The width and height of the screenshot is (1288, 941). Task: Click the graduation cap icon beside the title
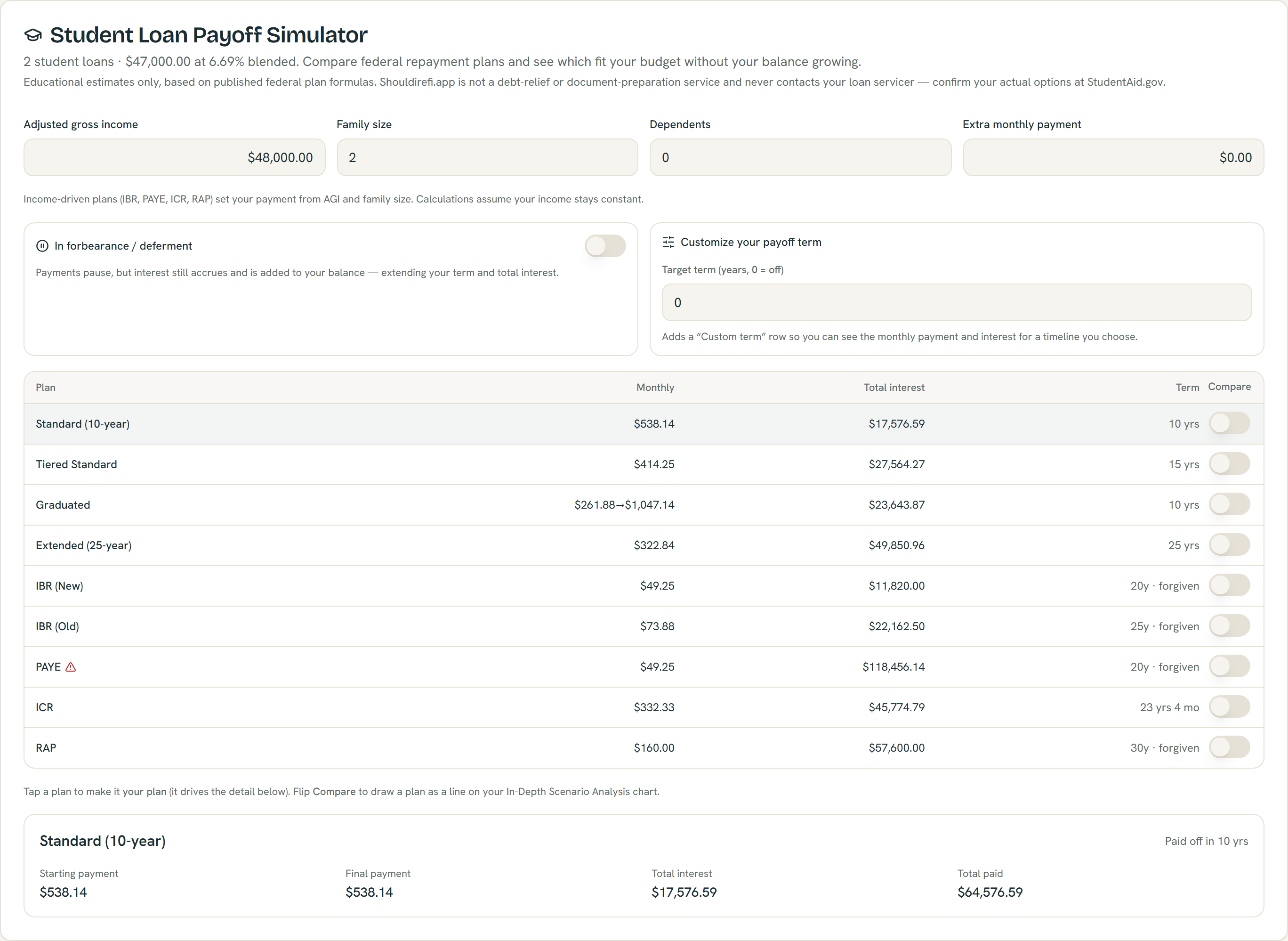(33, 35)
